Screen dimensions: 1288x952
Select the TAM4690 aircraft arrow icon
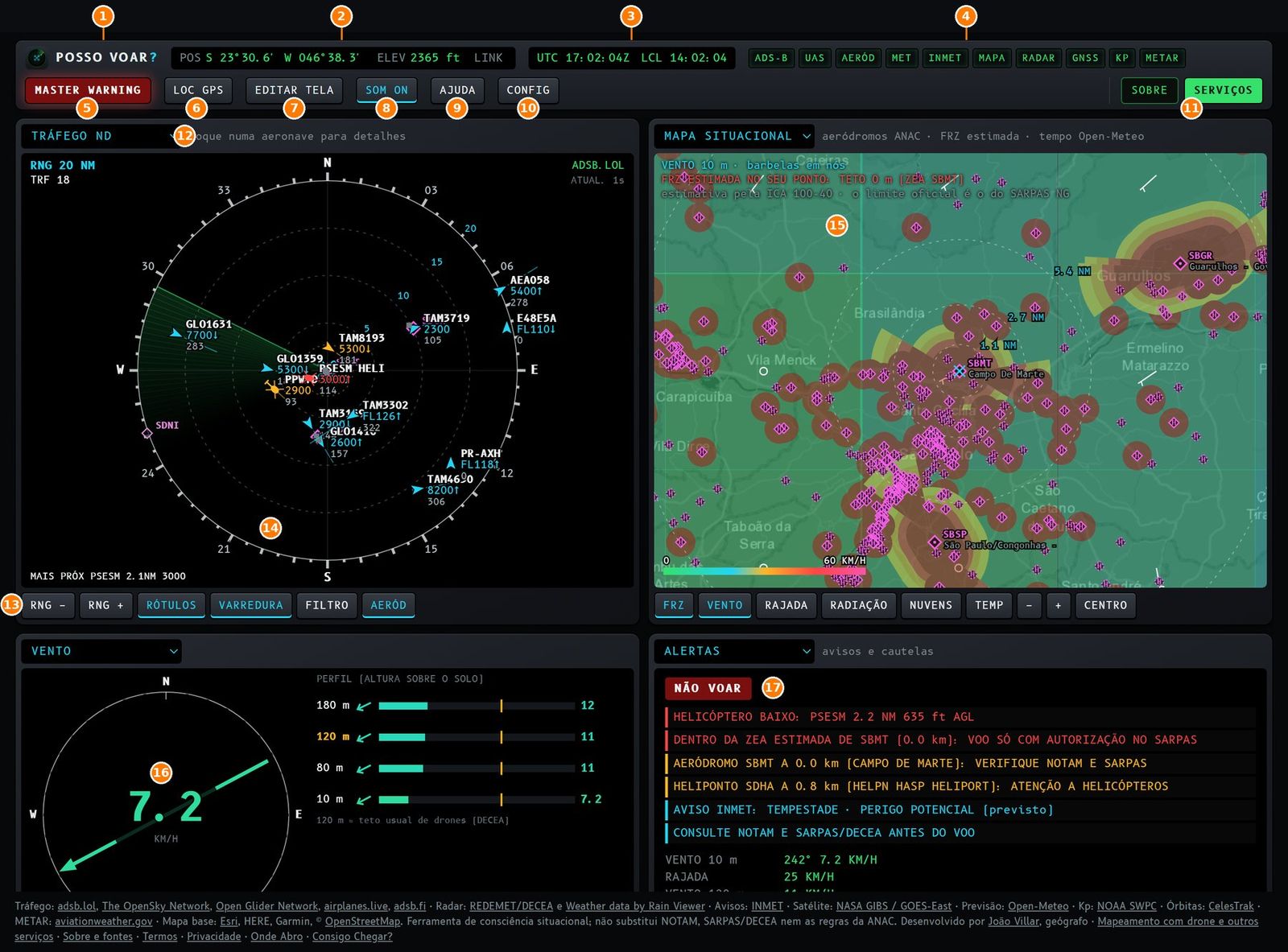point(417,488)
